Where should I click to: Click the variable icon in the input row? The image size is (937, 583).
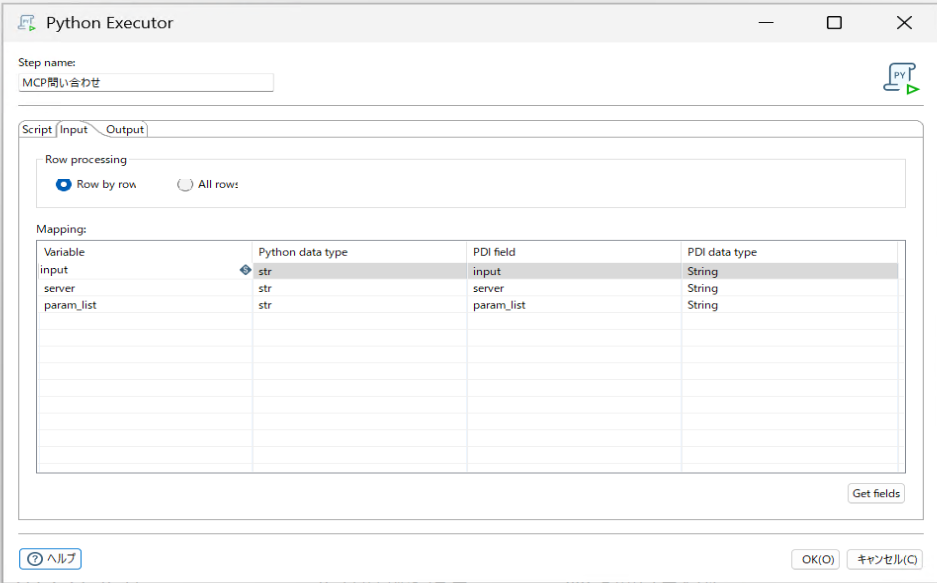[245, 270]
